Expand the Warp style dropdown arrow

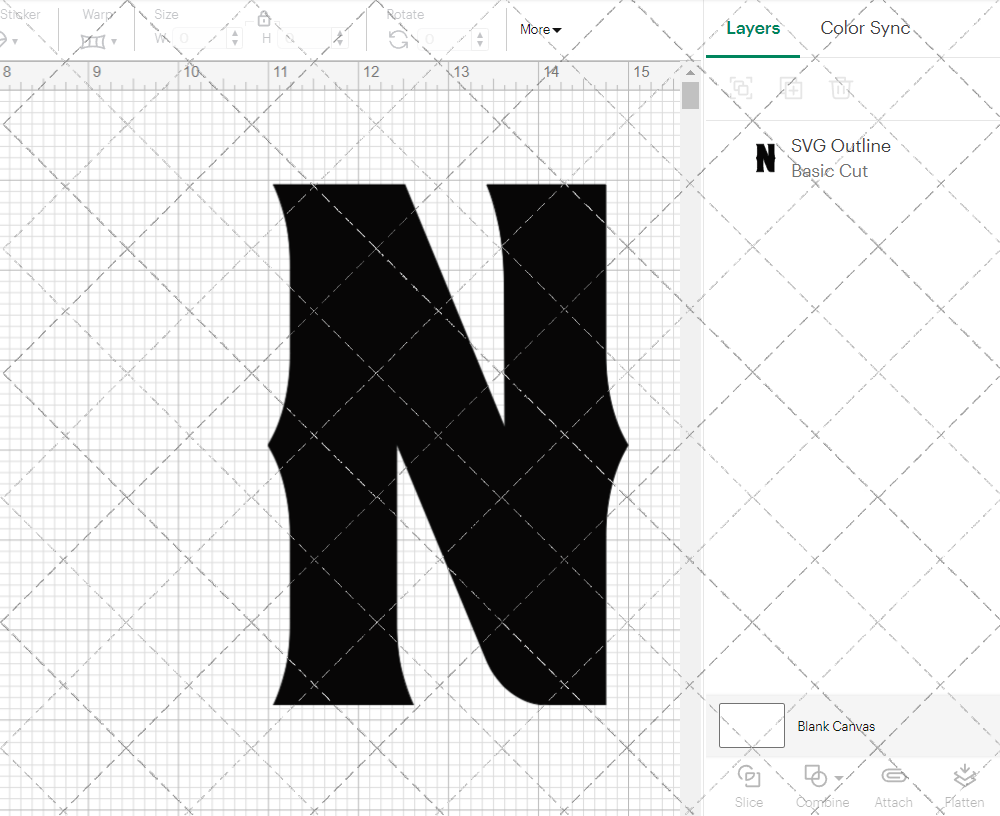(x=113, y=40)
